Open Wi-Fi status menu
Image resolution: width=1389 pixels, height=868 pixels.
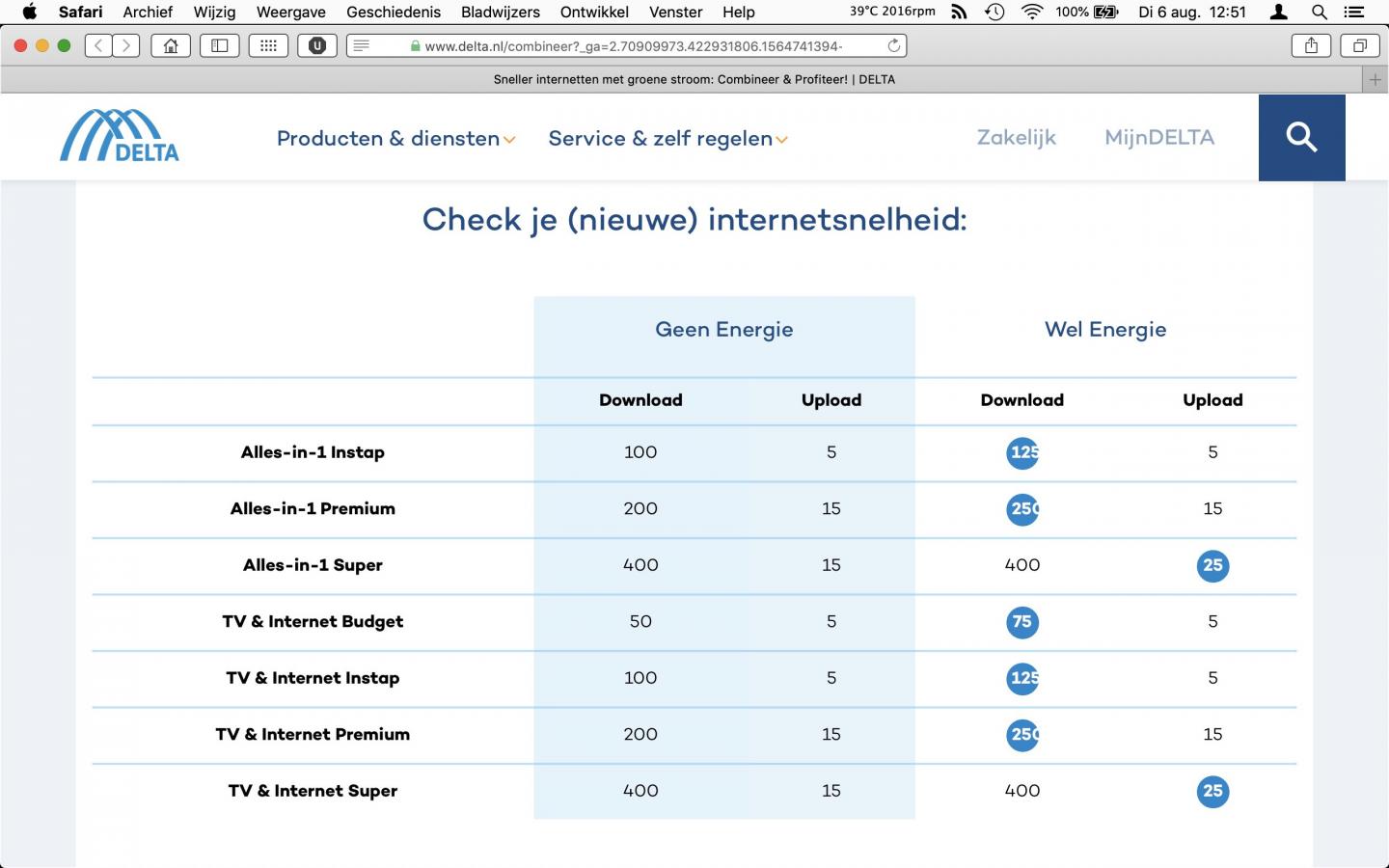pyautogui.click(x=1032, y=12)
